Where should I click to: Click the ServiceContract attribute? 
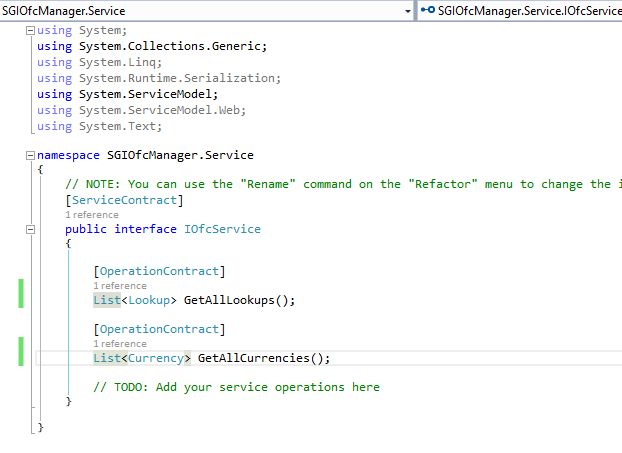tap(124, 200)
